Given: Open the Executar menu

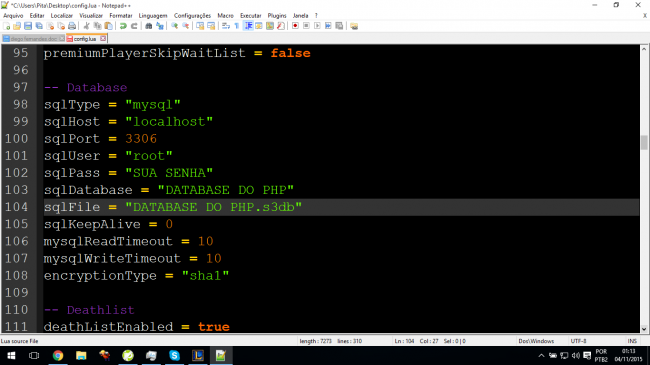Looking at the screenshot, I should click(x=251, y=16).
